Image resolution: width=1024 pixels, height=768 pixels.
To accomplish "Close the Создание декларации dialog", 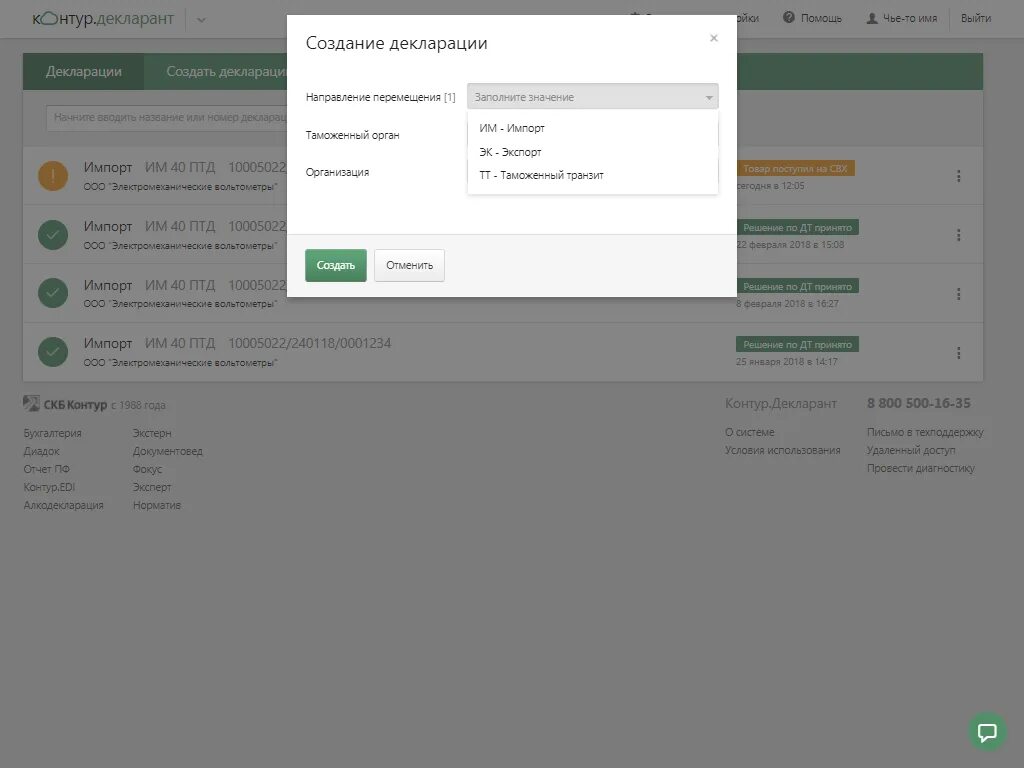I will pyautogui.click(x=714, y=38).
